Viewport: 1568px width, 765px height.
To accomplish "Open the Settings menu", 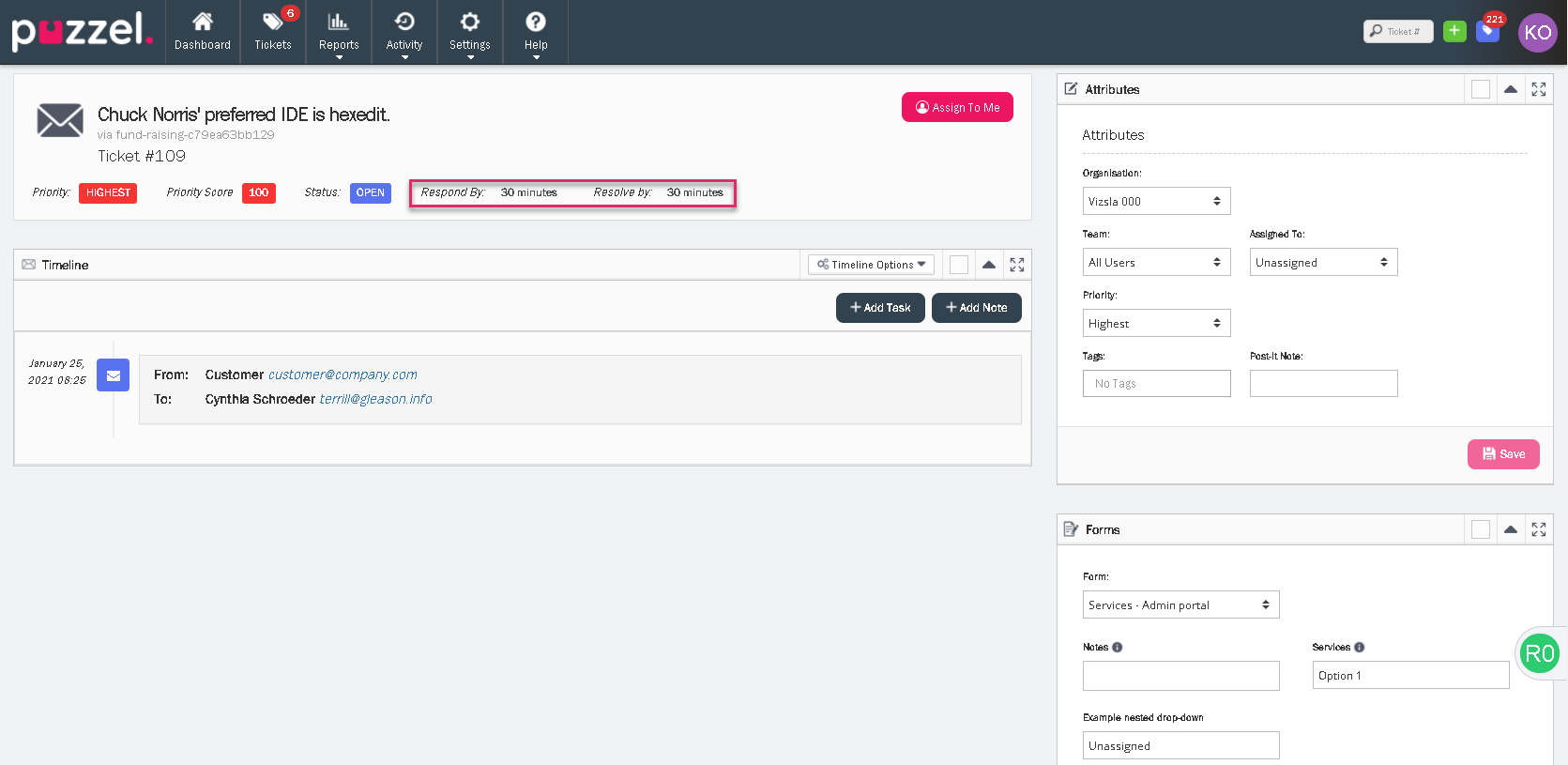I will coord(469,31).
